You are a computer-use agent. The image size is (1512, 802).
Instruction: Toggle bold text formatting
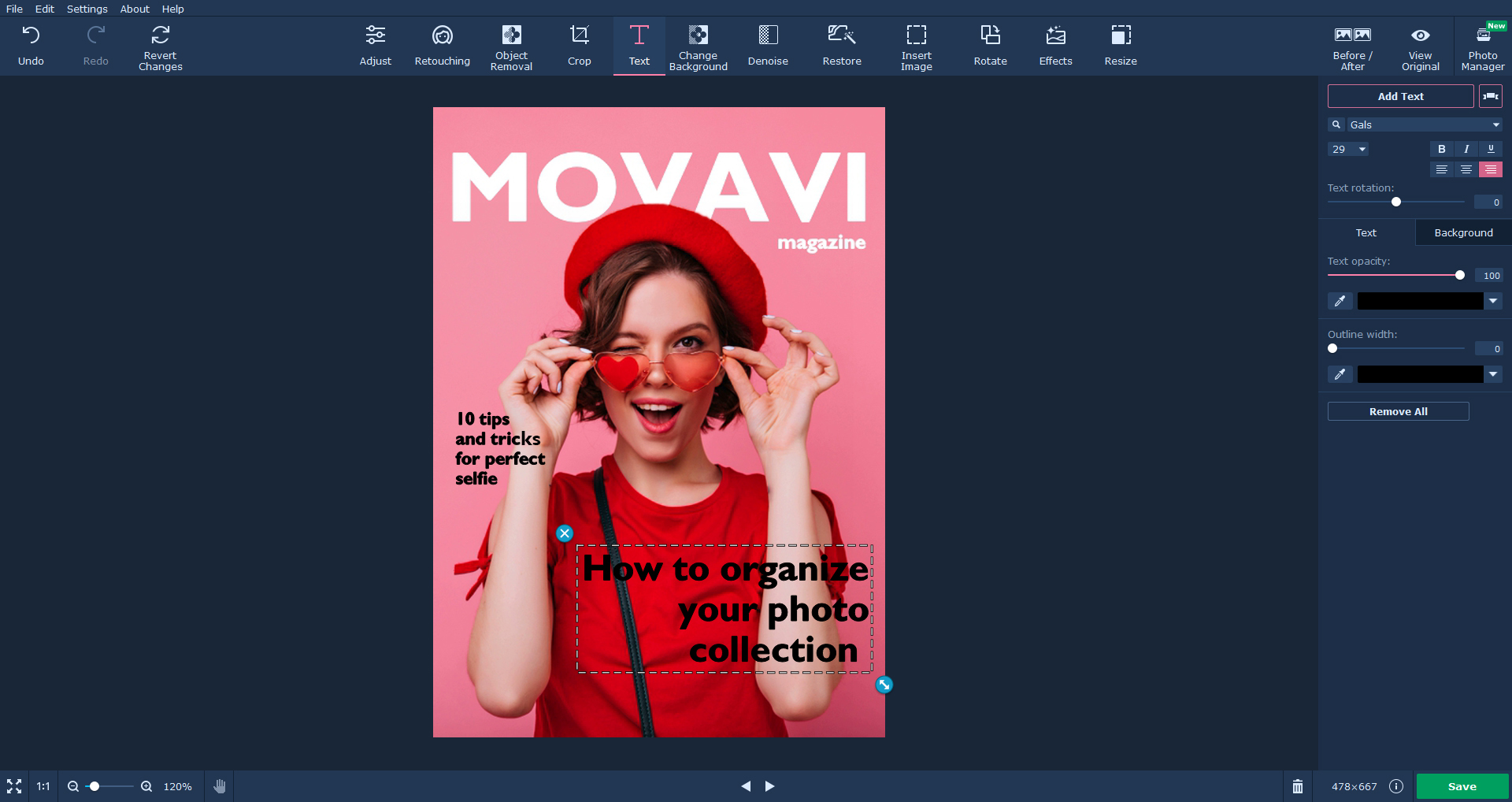pyautogui.click(x=1441, y=149)
